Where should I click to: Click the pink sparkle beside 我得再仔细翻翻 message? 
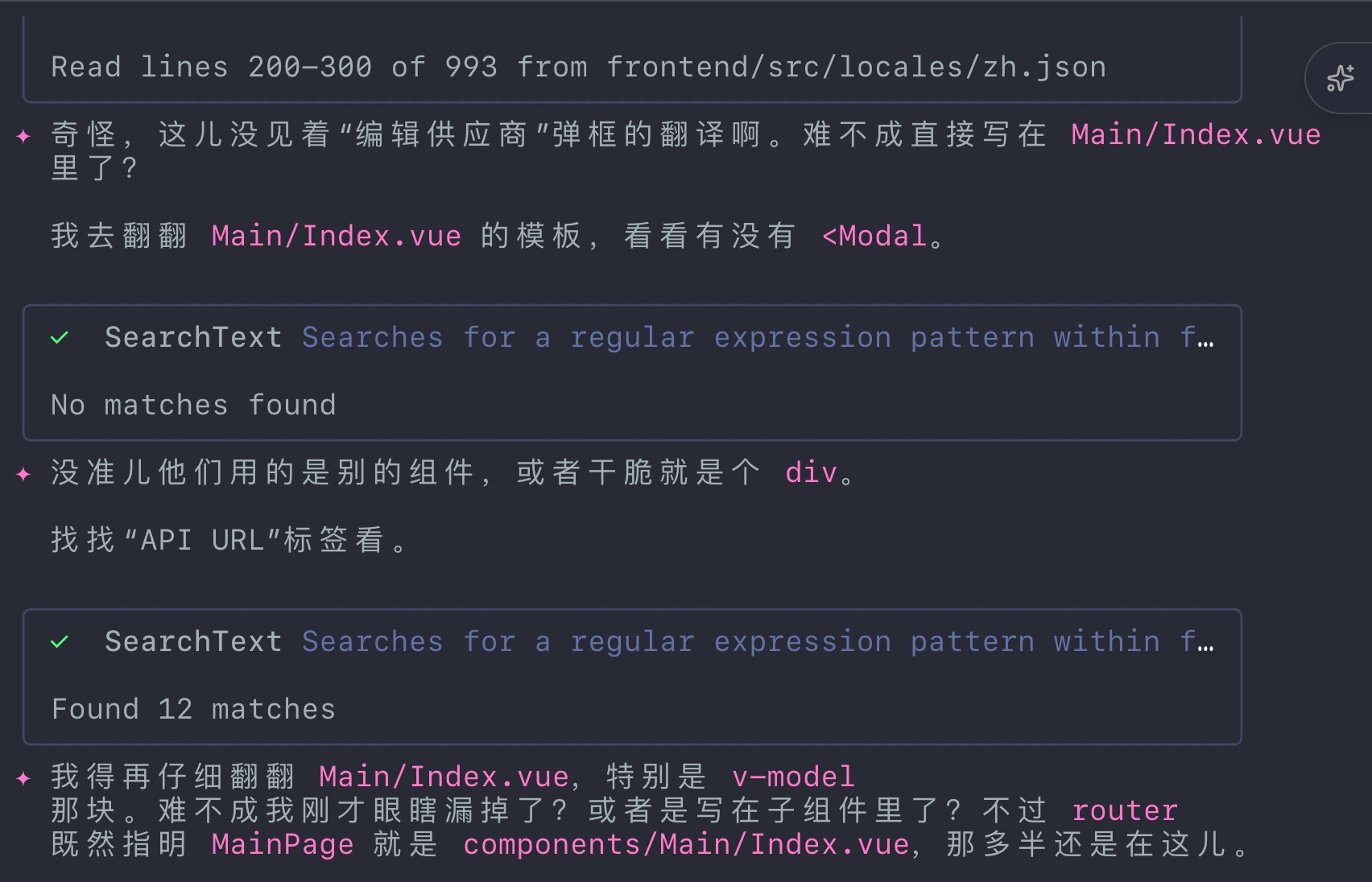pyautogui.click(x=23, y=778)
